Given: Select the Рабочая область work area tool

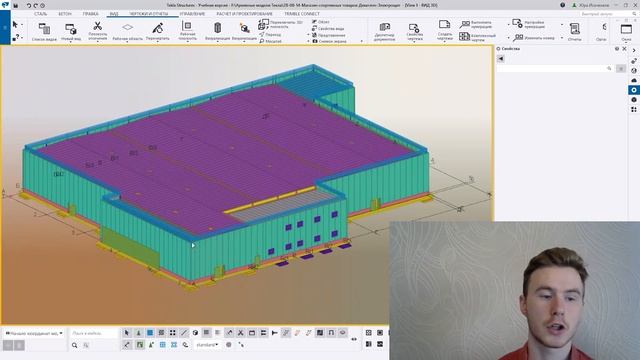Looking at the screenshot, I should (x=127, y=31).
